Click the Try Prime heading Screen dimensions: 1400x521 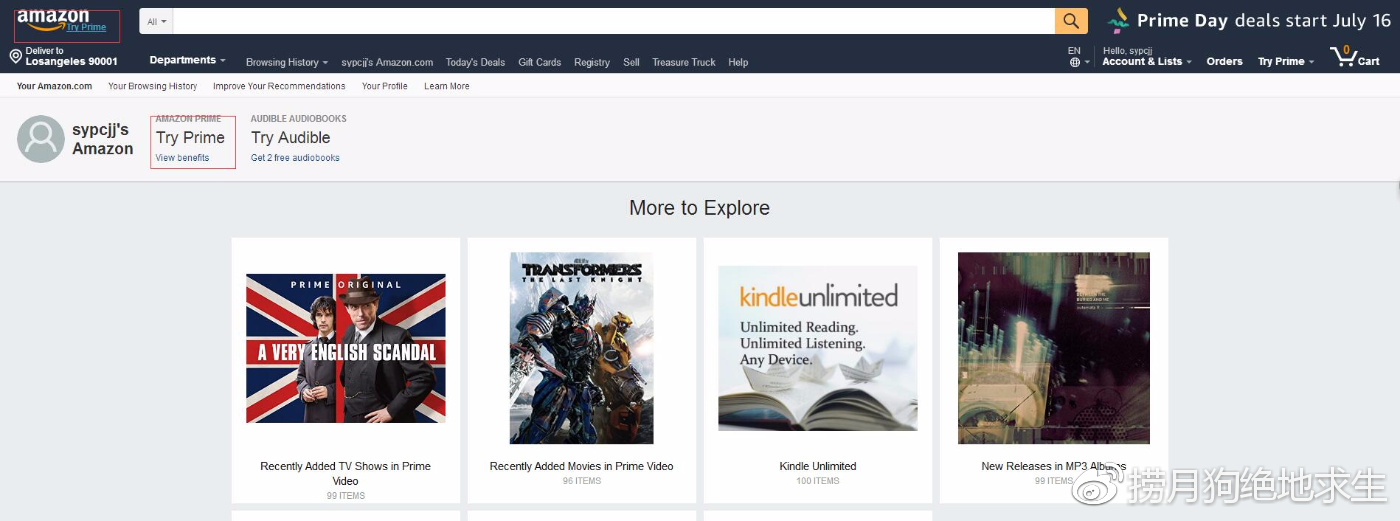[x=190, y=138]
